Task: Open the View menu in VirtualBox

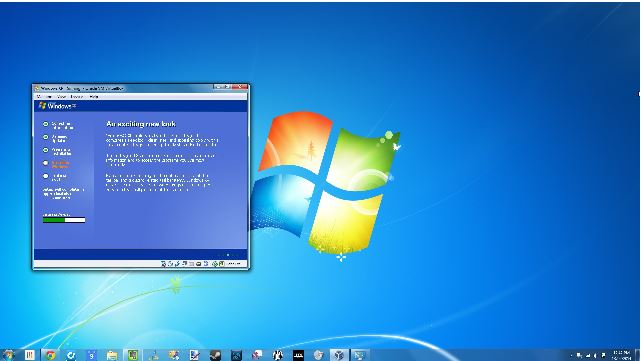Action: click(61, 97)
